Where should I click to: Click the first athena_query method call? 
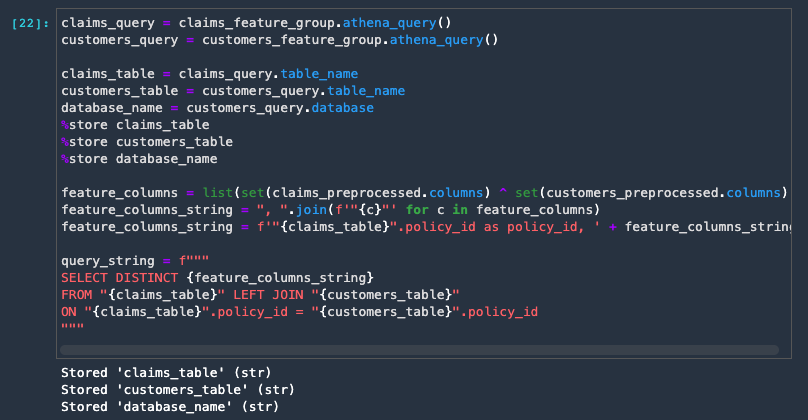point(390,23)
